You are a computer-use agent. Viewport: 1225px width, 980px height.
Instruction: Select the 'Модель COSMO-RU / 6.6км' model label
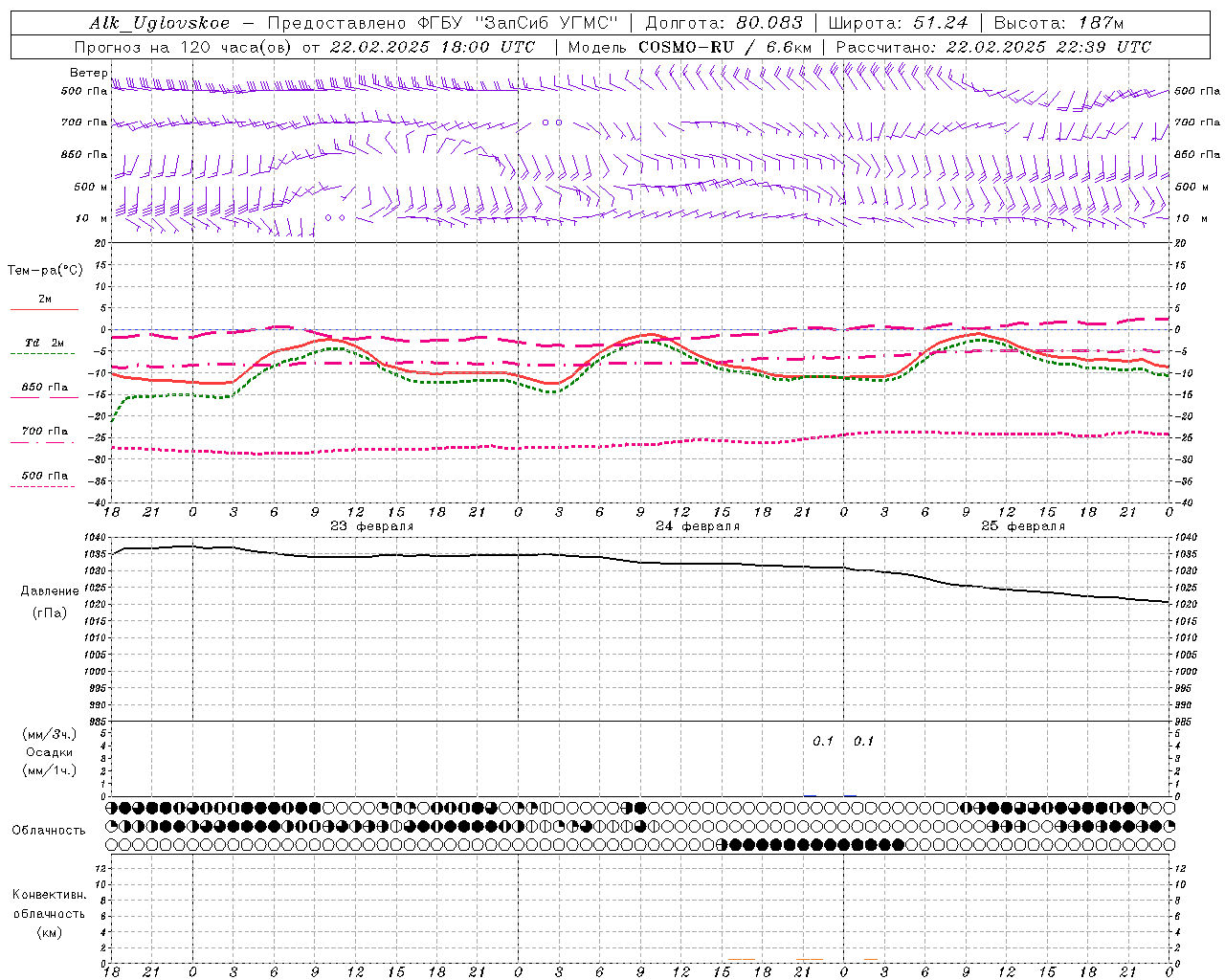pos(690,47)
